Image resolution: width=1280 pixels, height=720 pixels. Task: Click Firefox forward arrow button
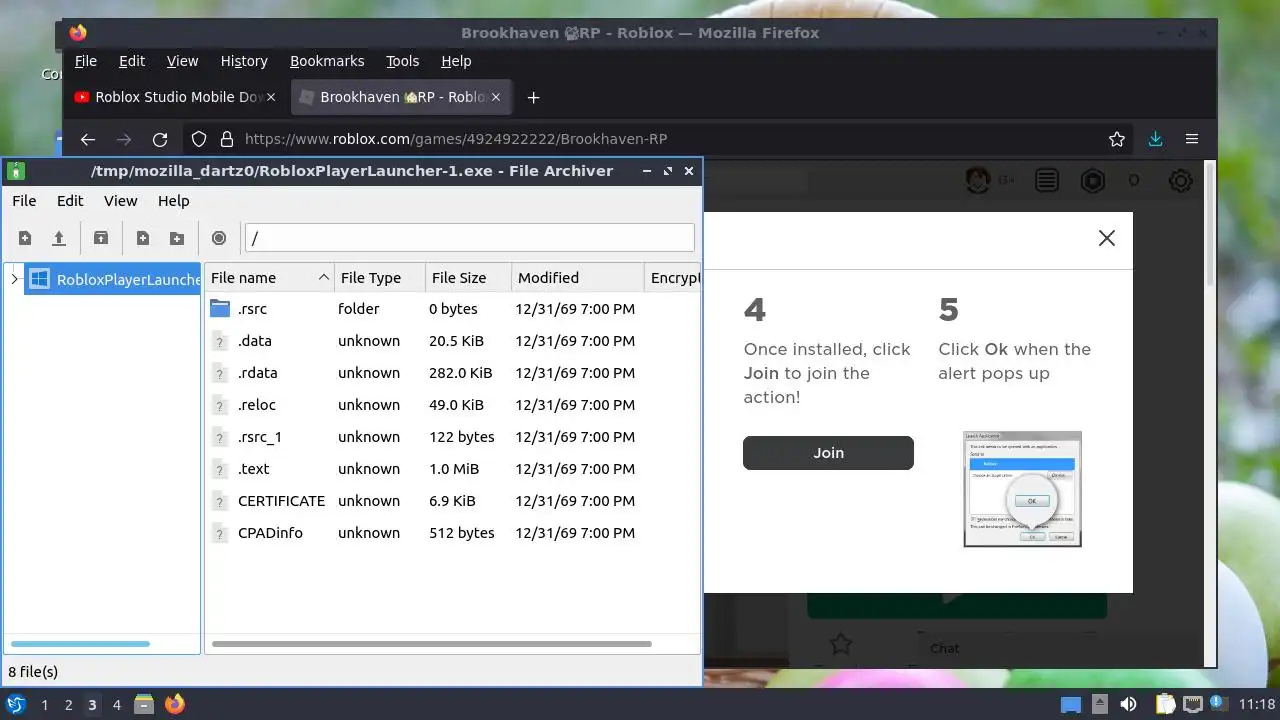click(124, 139)
